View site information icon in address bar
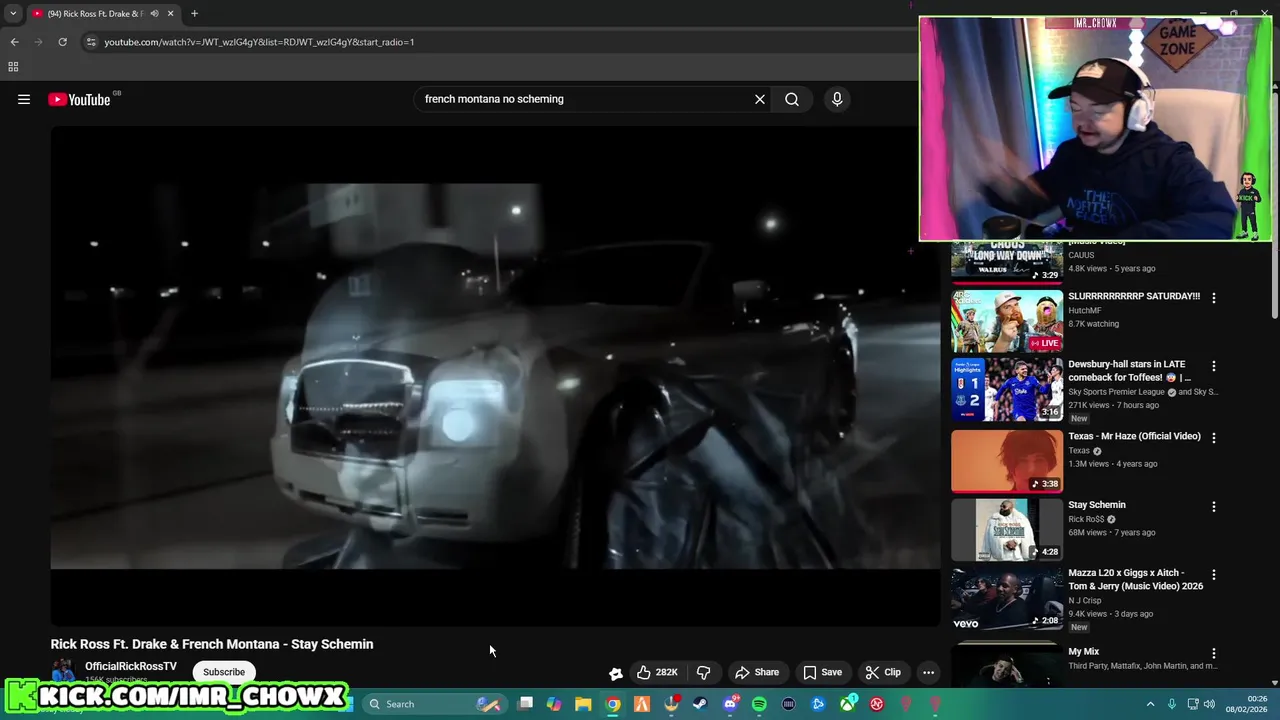 (x=90, y=42)
